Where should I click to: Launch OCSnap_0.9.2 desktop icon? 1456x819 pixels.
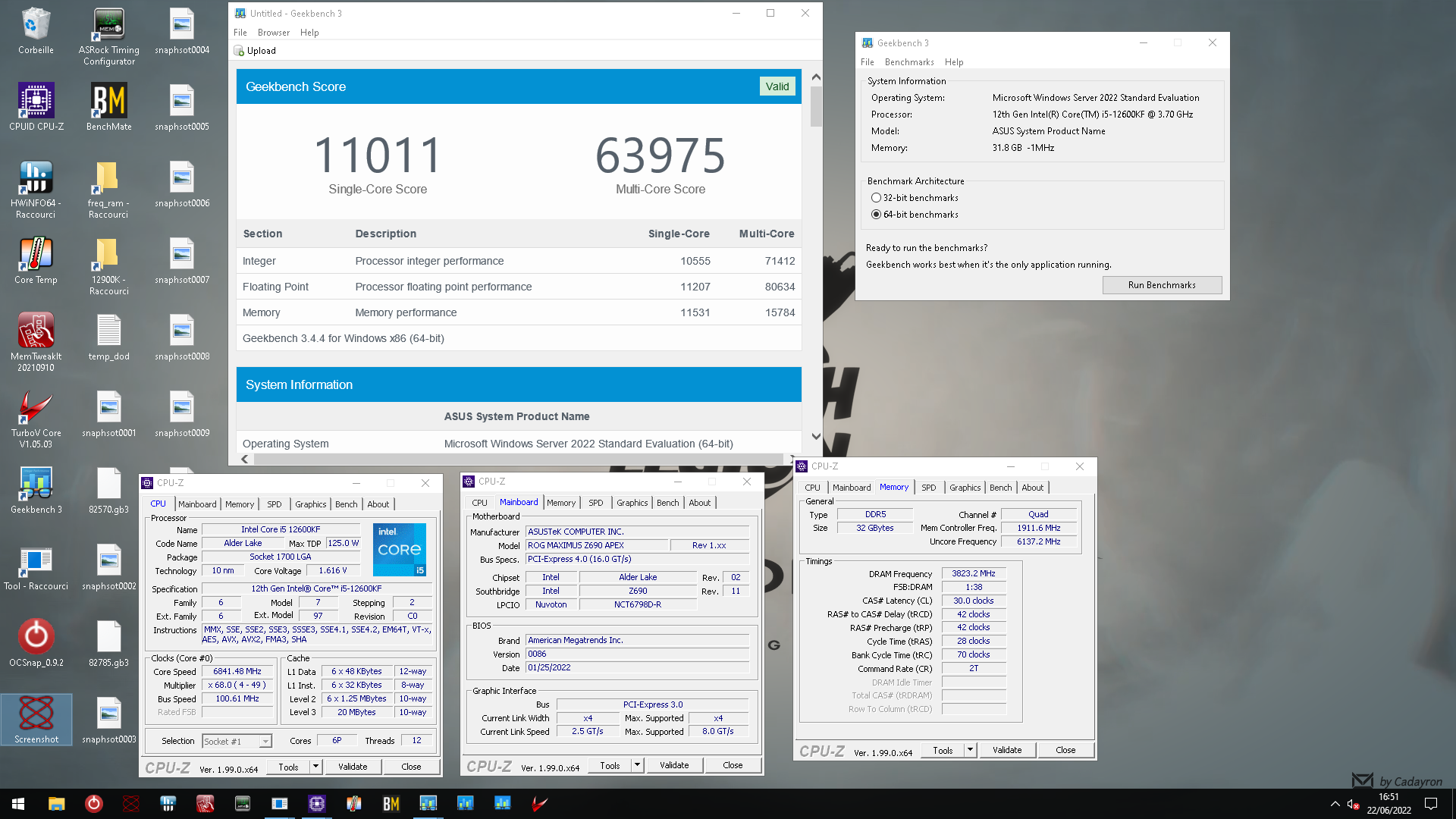(36, 644)
